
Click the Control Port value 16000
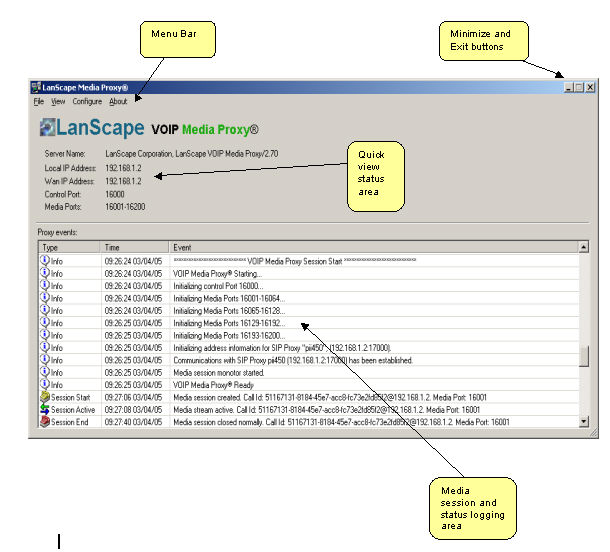[115, 194]
